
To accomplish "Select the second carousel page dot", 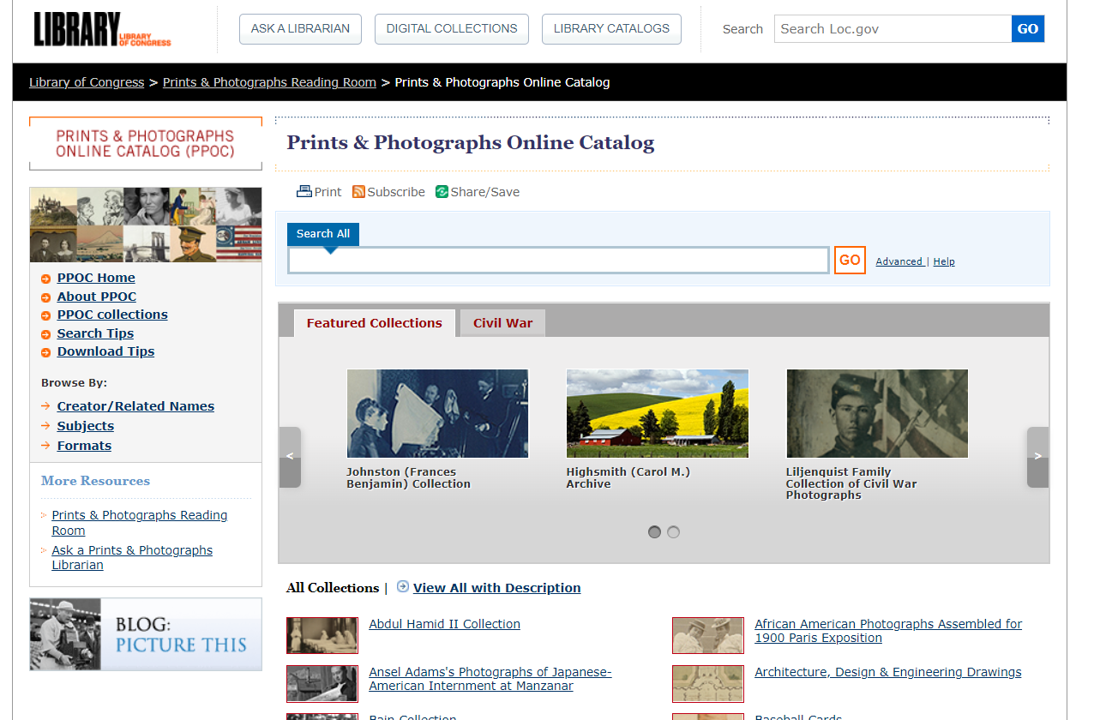I will (x=673, y=532).
